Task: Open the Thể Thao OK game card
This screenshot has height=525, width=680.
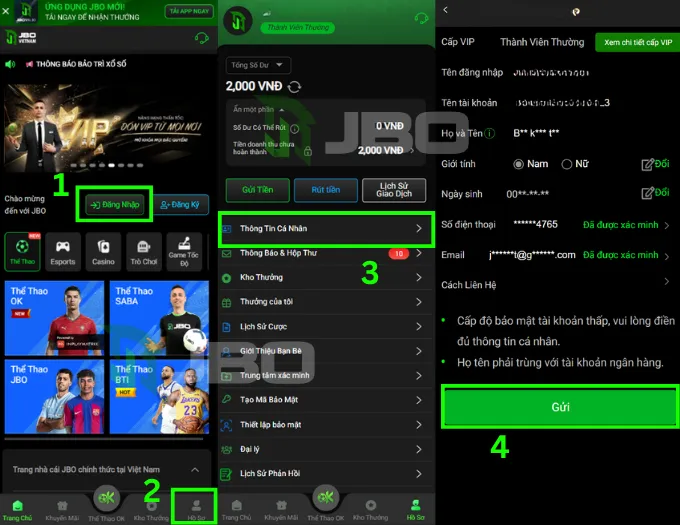Action: 54,318
